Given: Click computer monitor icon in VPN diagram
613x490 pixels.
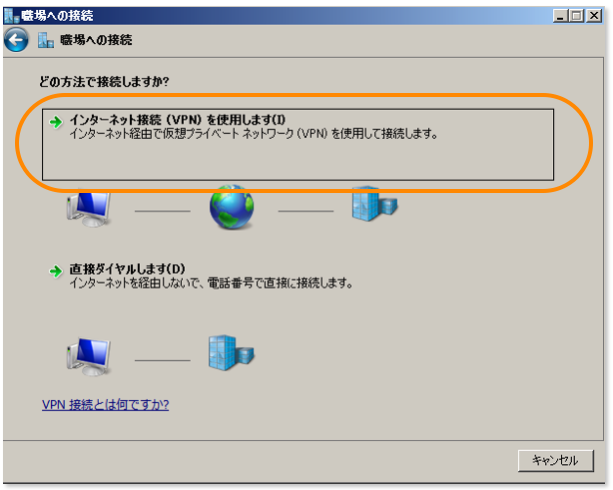Looking at the screenshot, I should coord(89,208).
